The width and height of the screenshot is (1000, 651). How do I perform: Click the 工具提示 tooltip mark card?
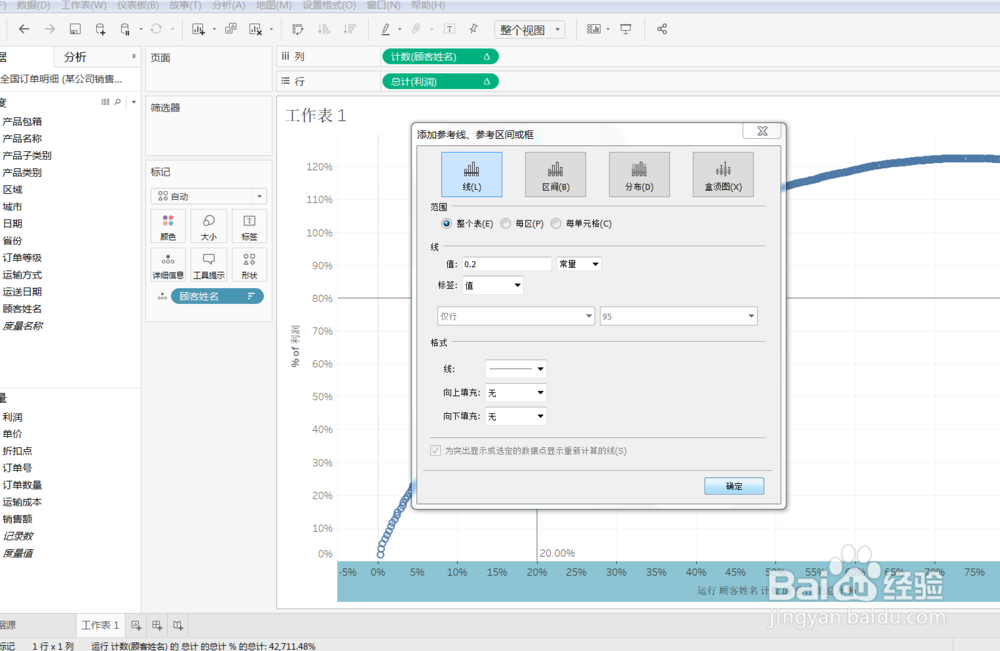209,265
